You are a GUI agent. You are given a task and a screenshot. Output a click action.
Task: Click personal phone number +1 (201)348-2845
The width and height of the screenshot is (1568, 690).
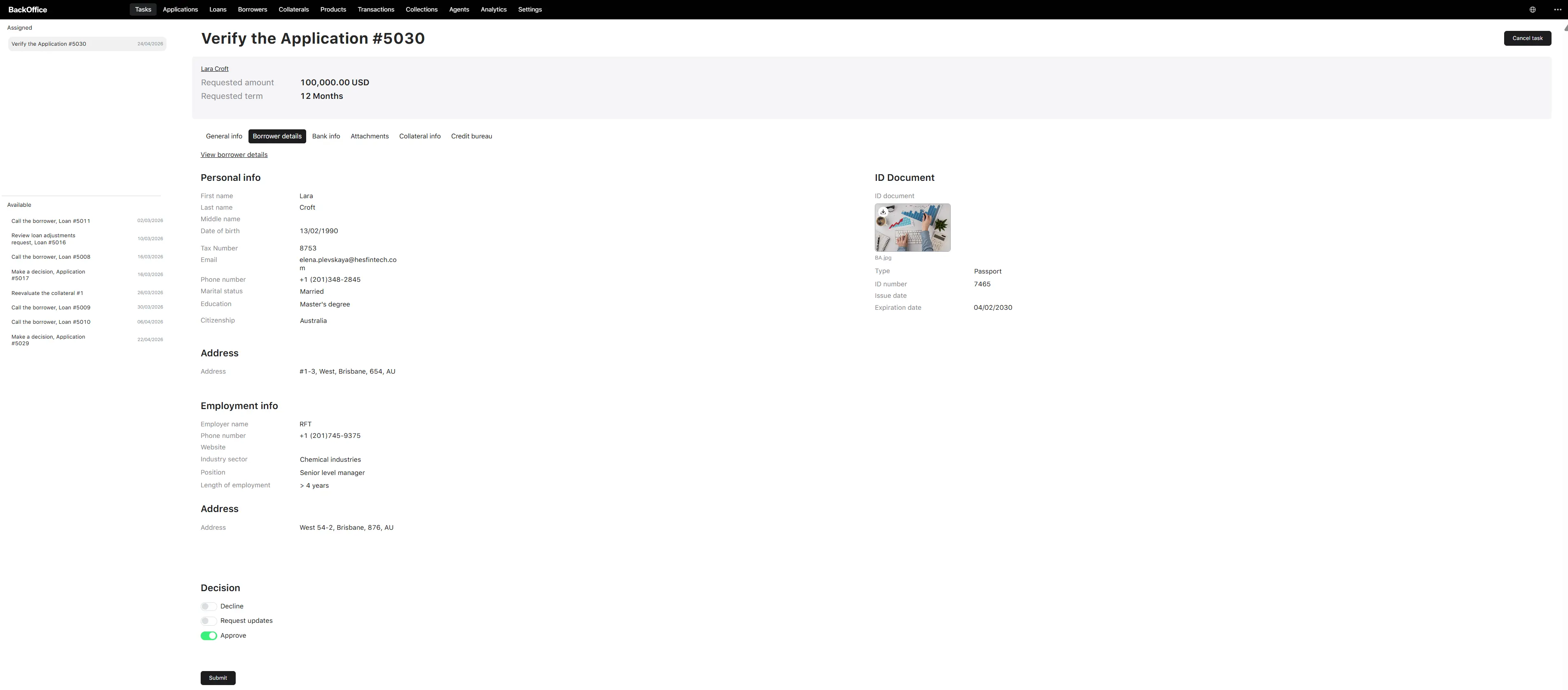(330, 280)
